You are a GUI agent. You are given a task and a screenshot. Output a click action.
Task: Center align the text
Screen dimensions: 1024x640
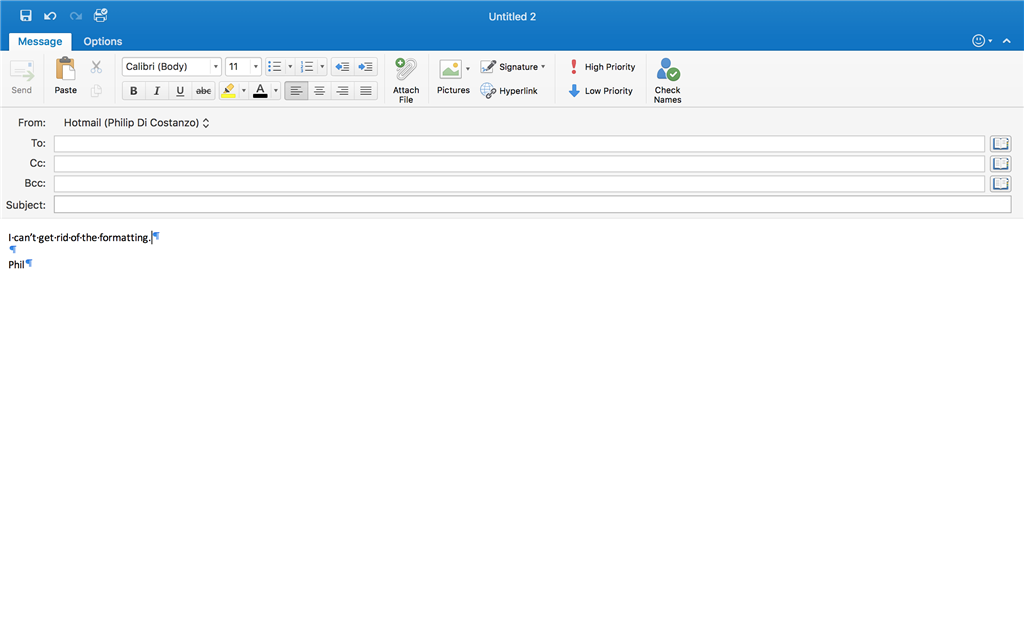pos(319,91)
